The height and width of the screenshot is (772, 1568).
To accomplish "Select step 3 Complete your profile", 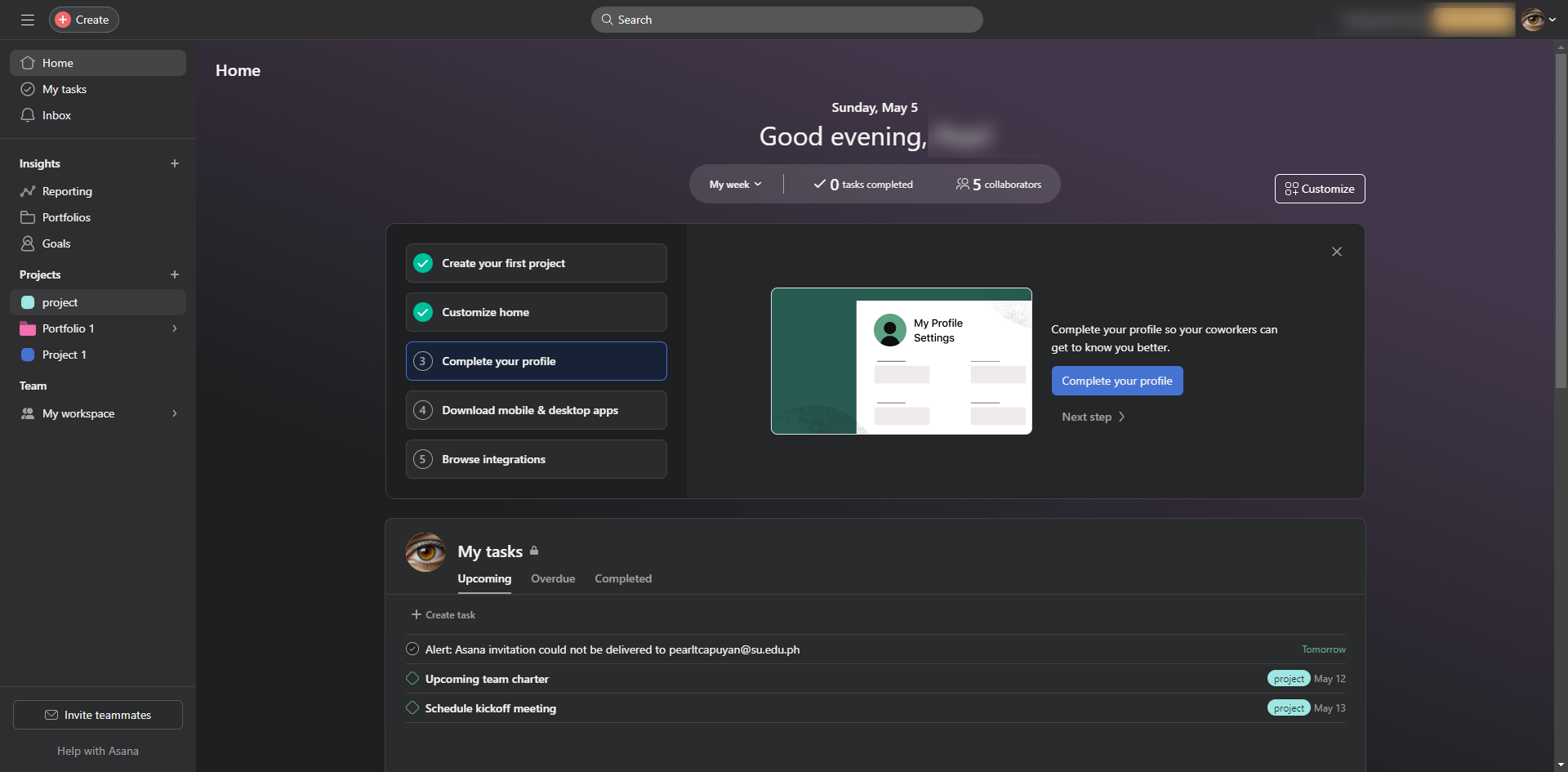I will (x=537, y=361).
